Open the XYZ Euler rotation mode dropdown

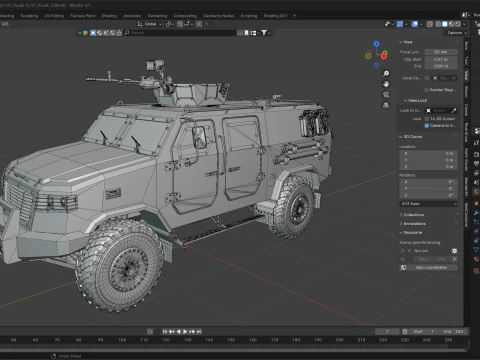click(x=429, y=204)
